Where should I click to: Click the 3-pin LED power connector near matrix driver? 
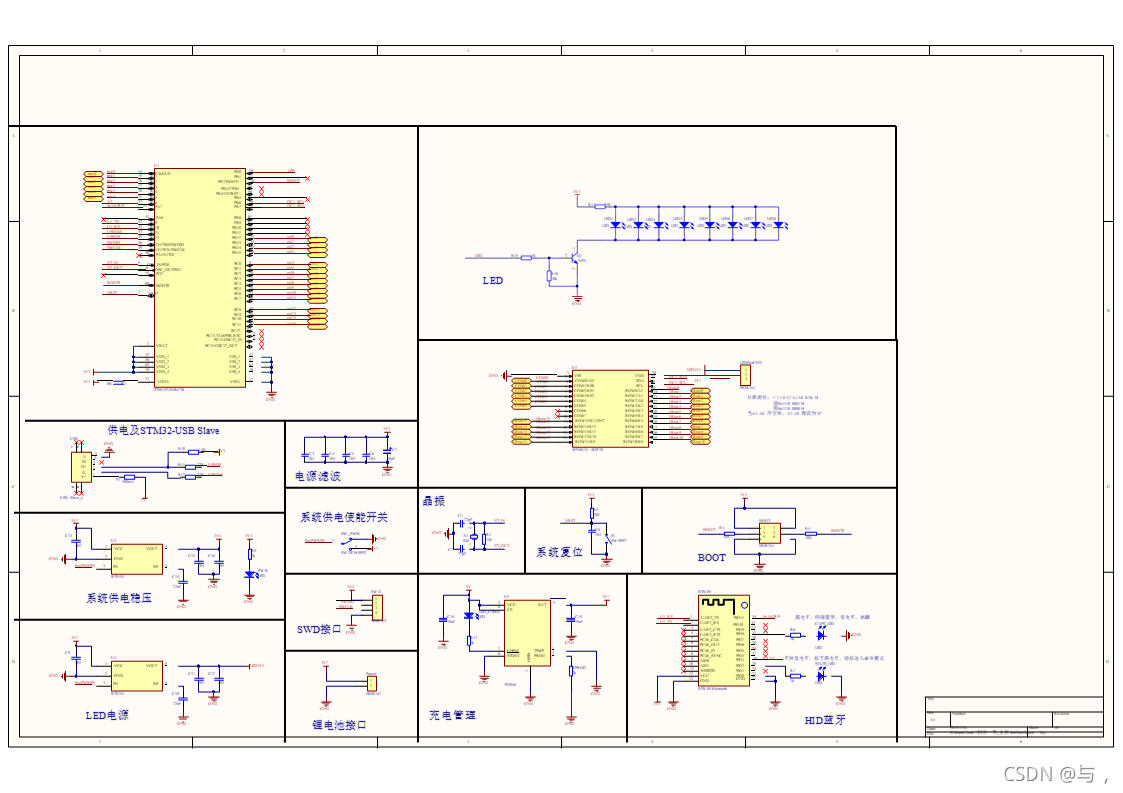click(746, 376)
